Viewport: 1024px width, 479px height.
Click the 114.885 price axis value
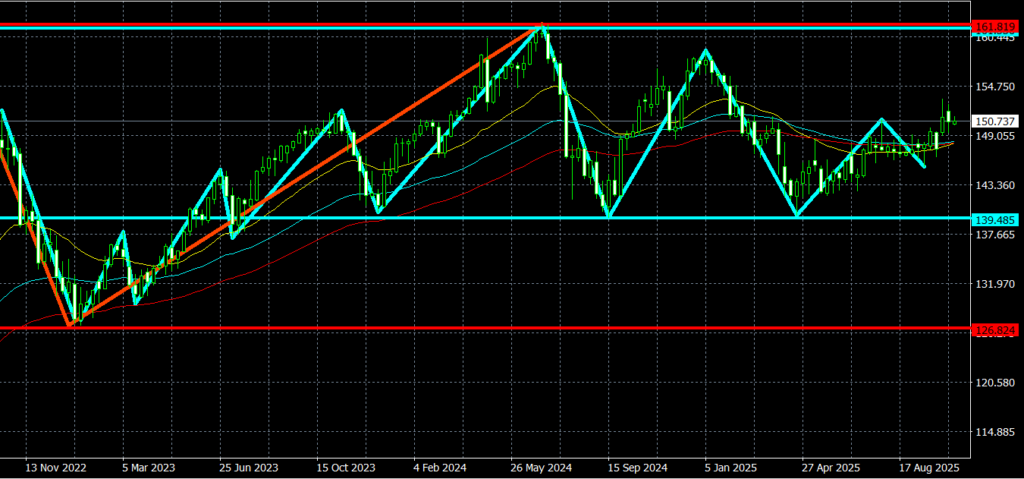coord(997,432)
